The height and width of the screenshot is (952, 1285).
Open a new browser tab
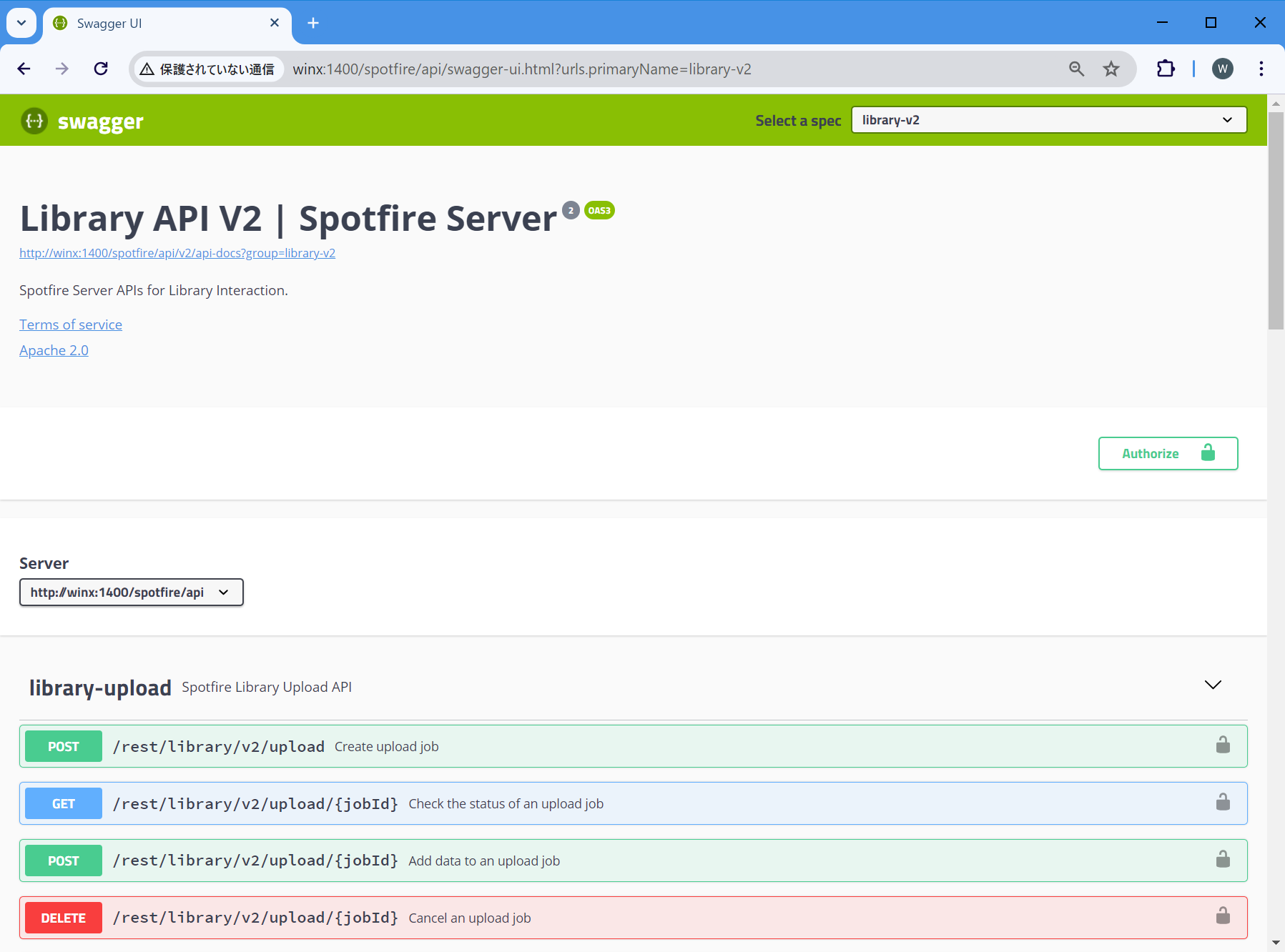313,24
